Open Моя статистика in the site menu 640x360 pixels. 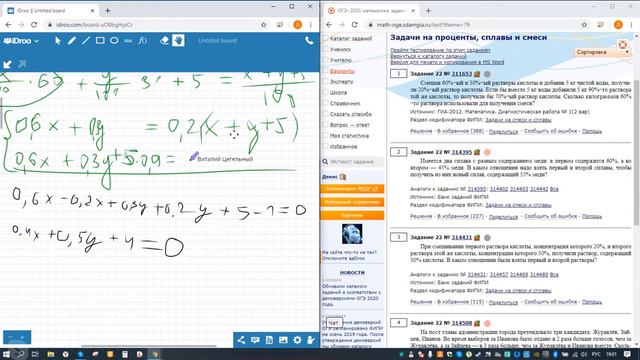click(349, 136)
